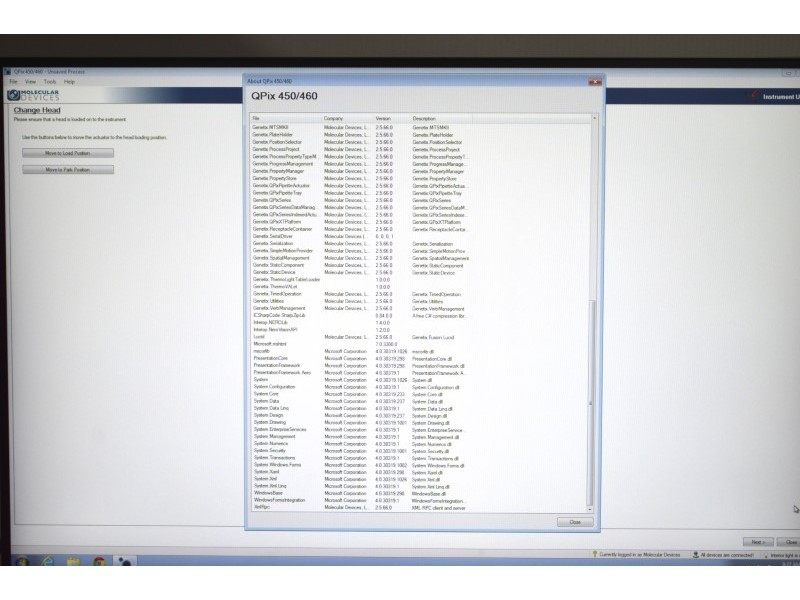Select the Genetix.PropertyManager row
The image size is (800, 600).
[x=360, y=171]
